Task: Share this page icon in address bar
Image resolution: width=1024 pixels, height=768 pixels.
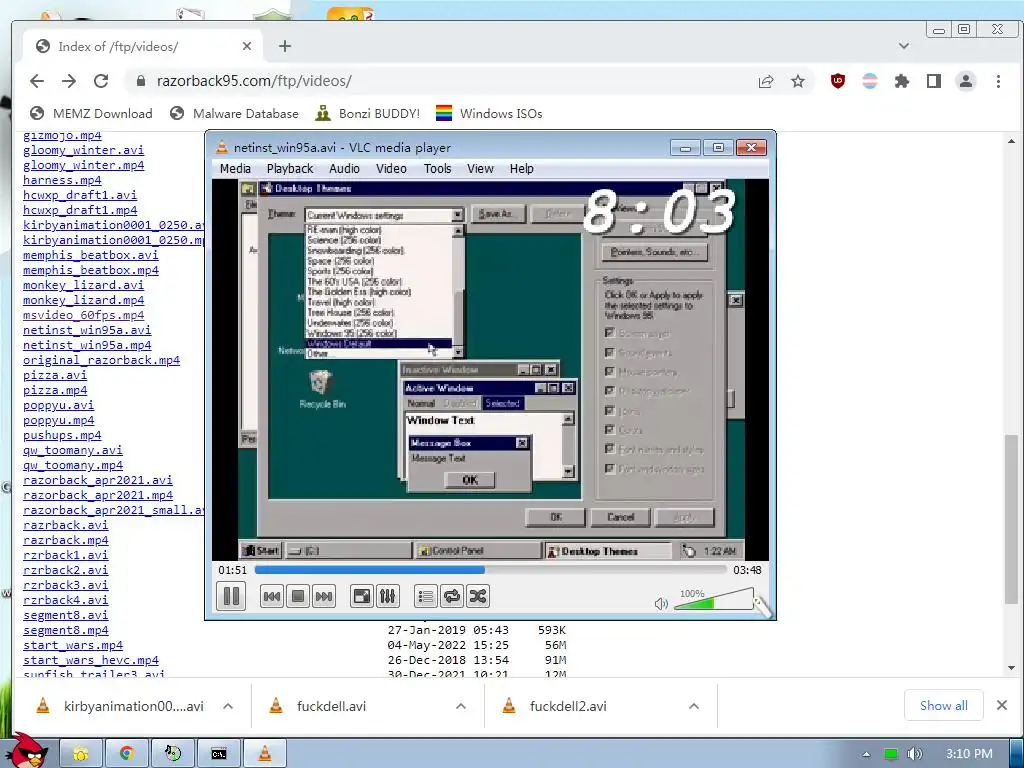Action: (766, 81)
